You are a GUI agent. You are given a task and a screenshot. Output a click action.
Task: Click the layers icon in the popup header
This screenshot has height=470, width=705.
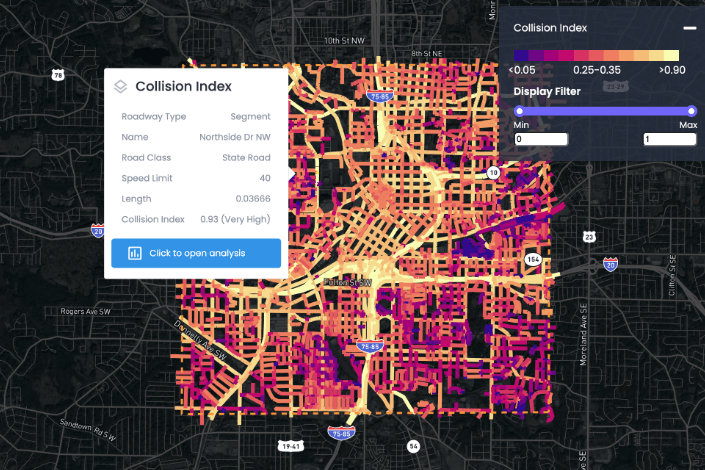coord(120,87)
